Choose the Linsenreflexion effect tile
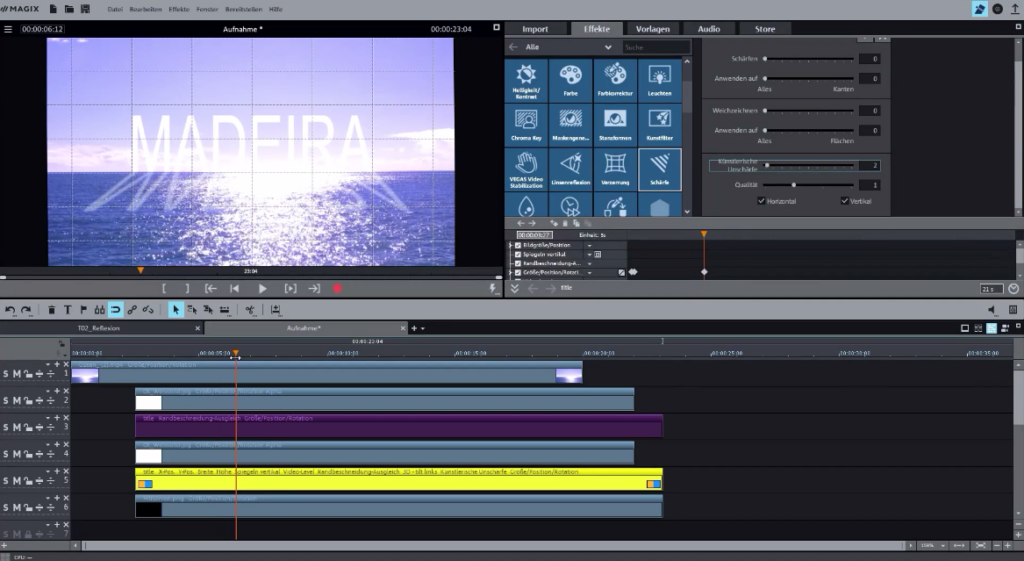The image size is (1024, 561). (x=571, y=169)
